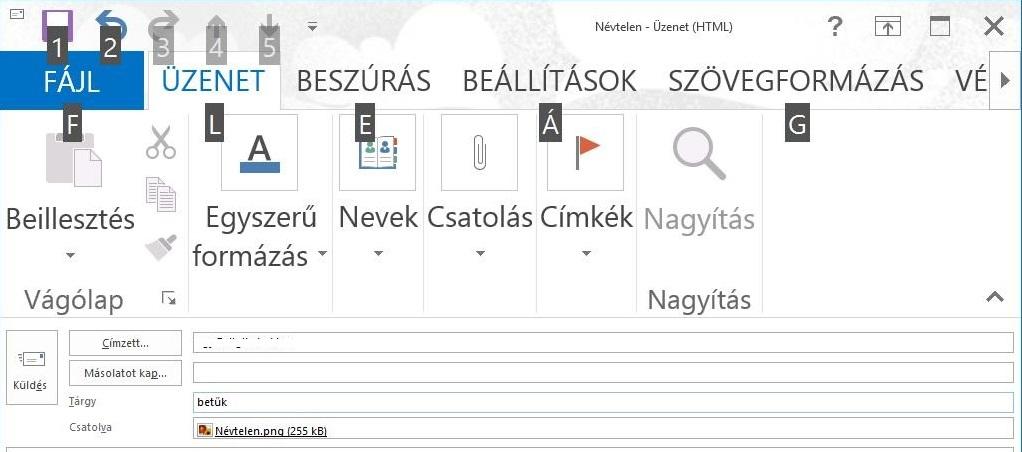This screenshot has height=452, width=1022.
Task: Open the Customize Quick Access Toolbar dropdown
Action: (x=313, y=27)
